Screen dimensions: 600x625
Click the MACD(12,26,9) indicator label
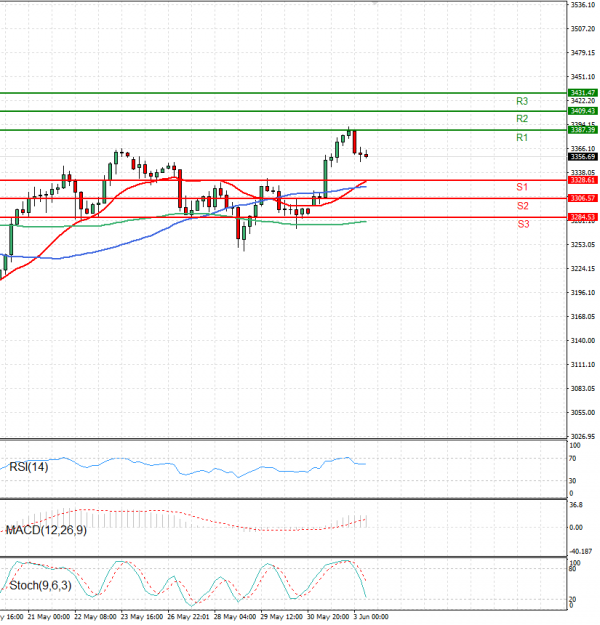coord(46,530)
